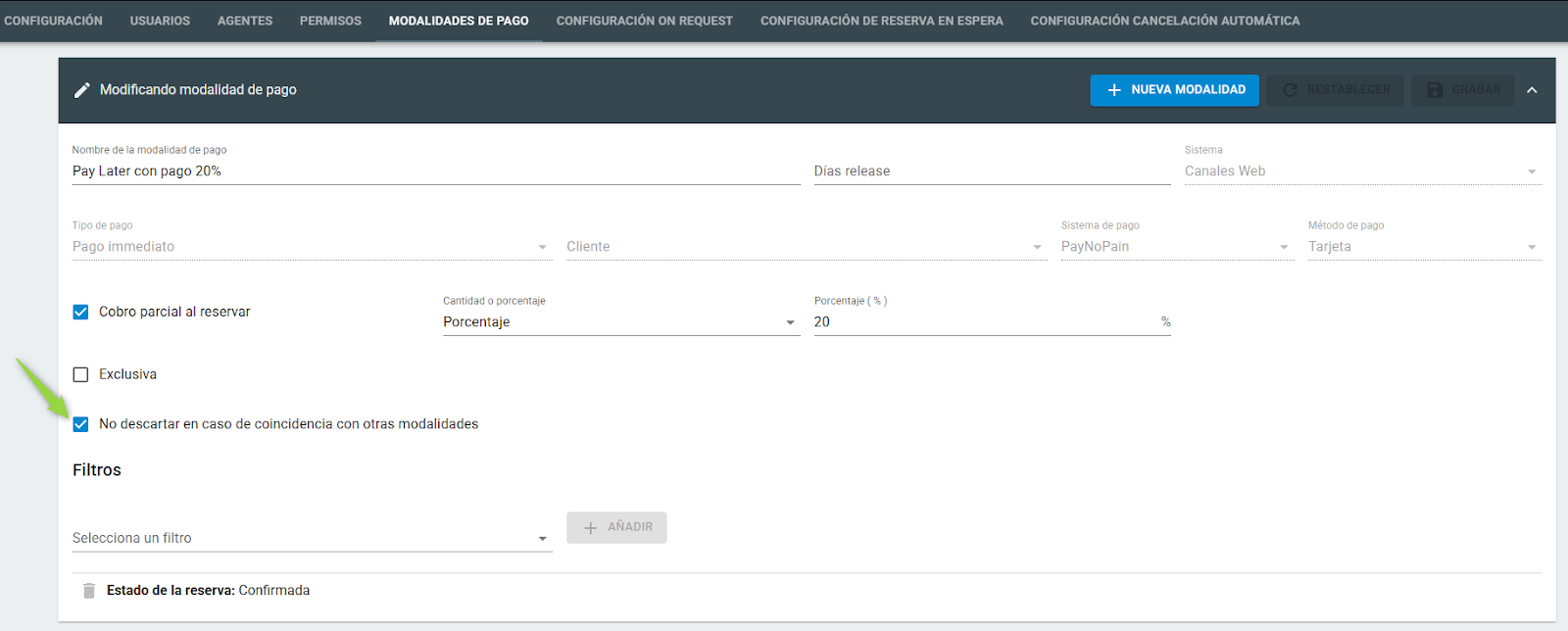
Task: Switch to the Permisos tab
Action: pos(330,21)
